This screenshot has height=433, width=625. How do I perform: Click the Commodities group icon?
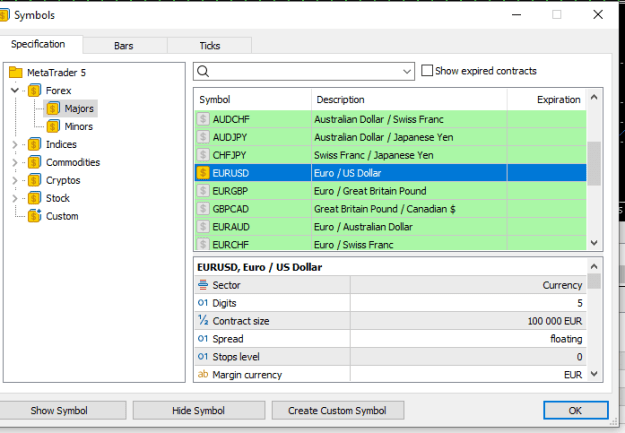point(34,162)
